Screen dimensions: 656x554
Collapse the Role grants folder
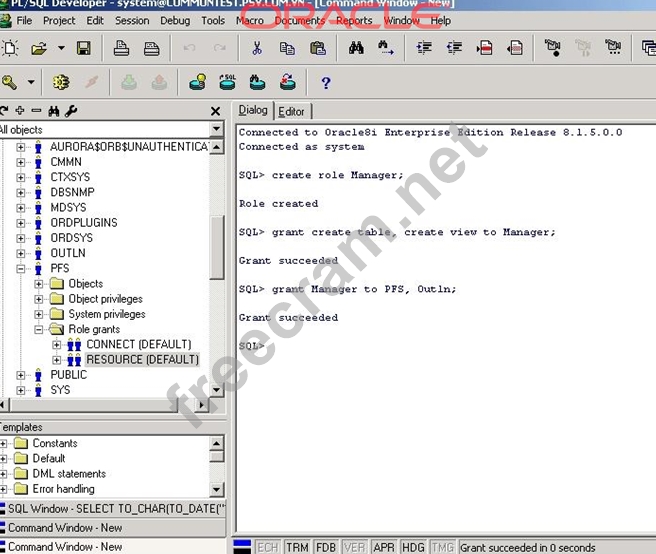point(38,330)
